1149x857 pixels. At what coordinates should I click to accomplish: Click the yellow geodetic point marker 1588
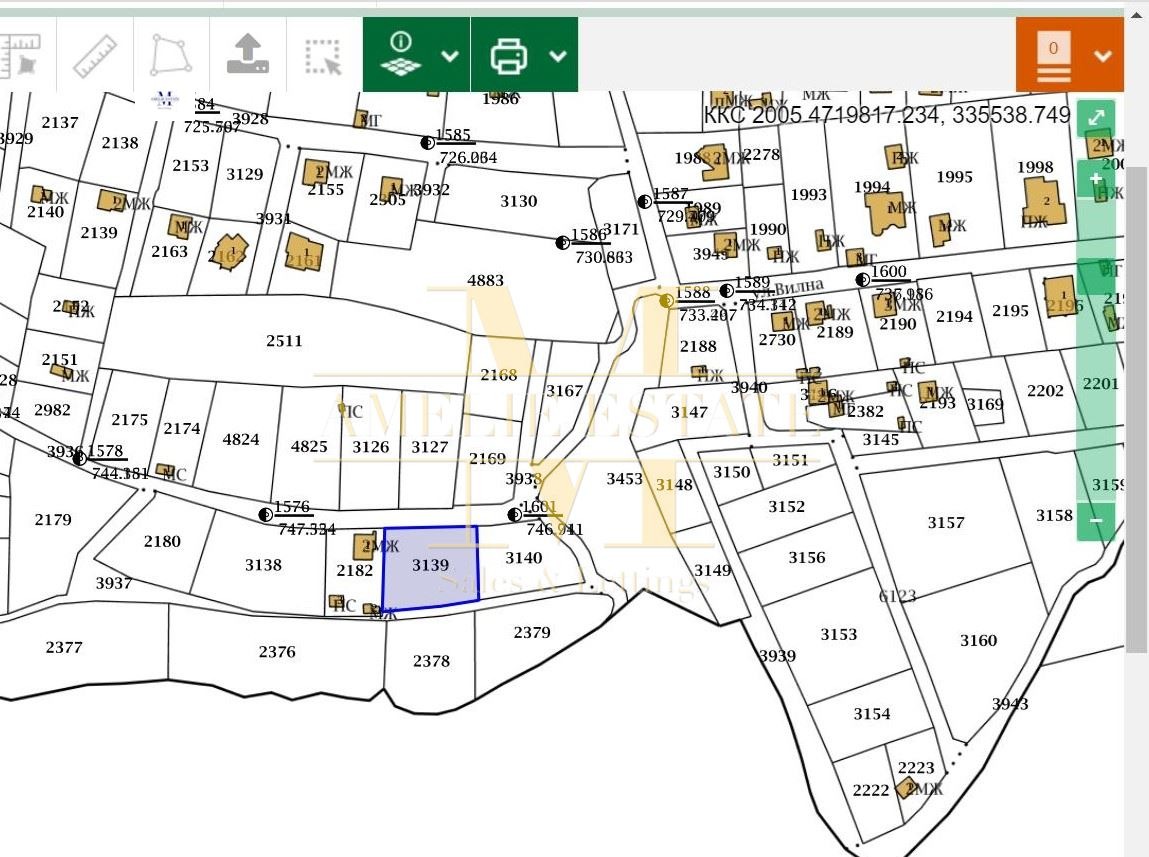[667, 299]
